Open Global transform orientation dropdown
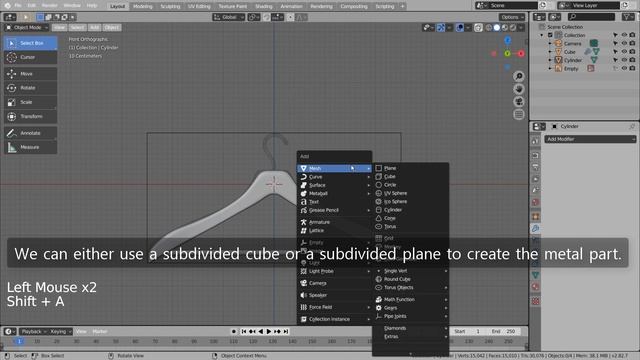The image size is (640, 360). tap(229, 17)
